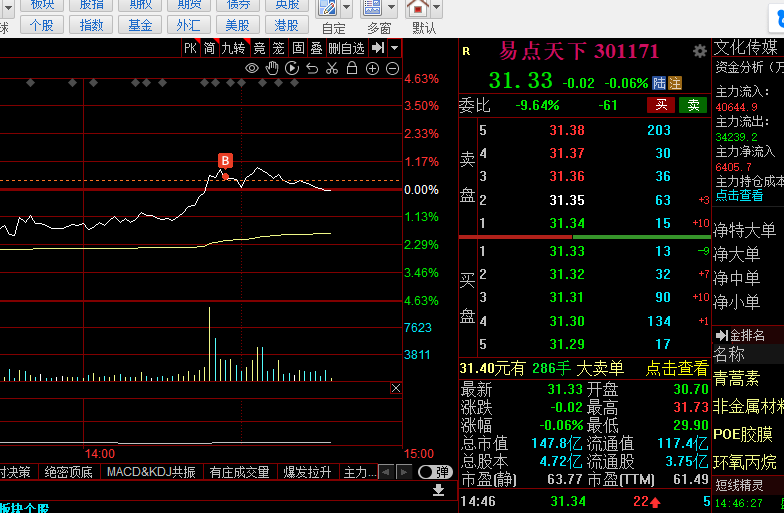Viewport: 784px width, 513px height.
Task: Toggle the 固 fixed axis button
Action: tap(298, 48)
